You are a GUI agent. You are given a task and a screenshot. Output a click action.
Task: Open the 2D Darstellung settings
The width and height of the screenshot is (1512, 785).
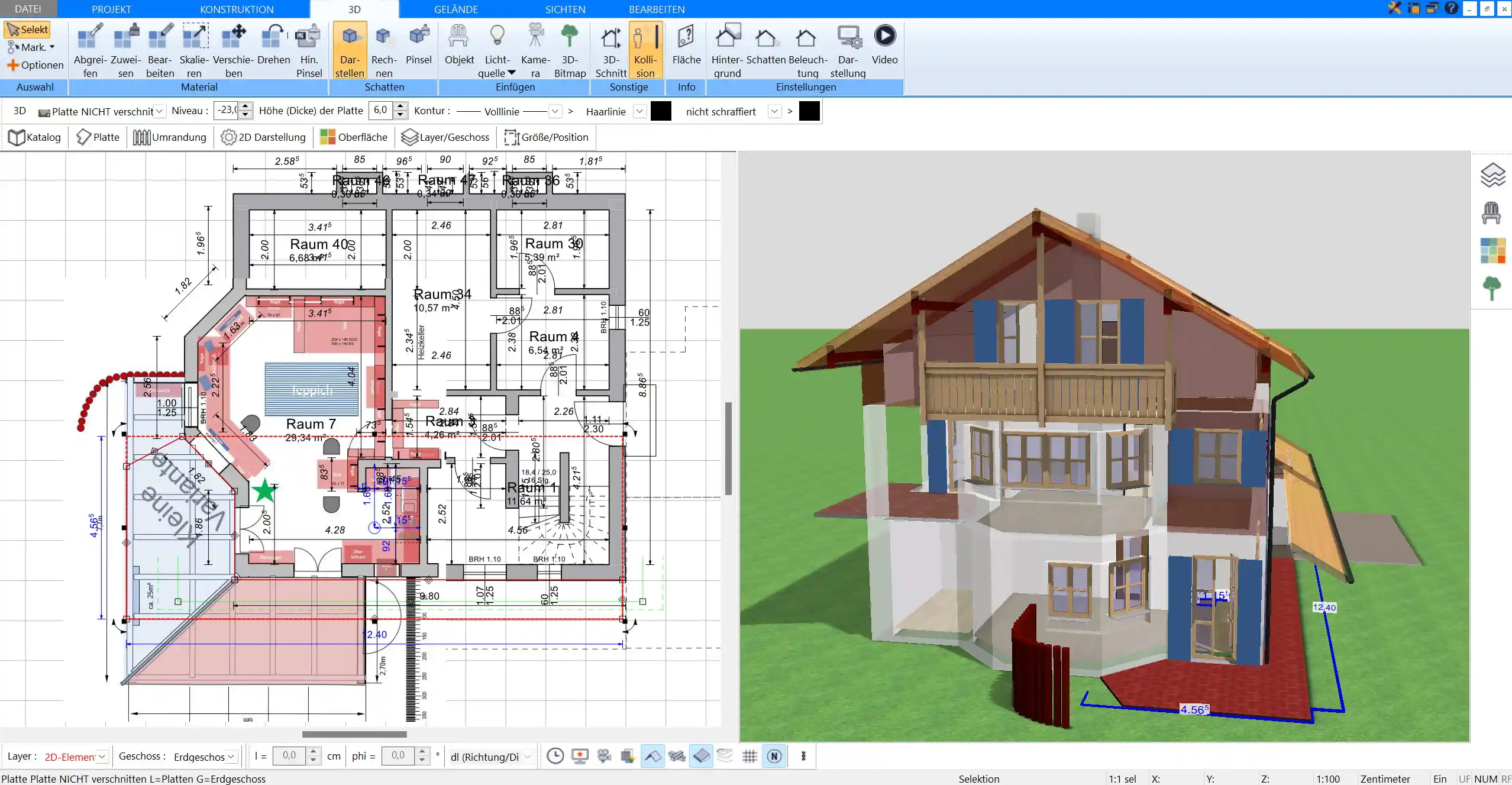coord(263,137)
